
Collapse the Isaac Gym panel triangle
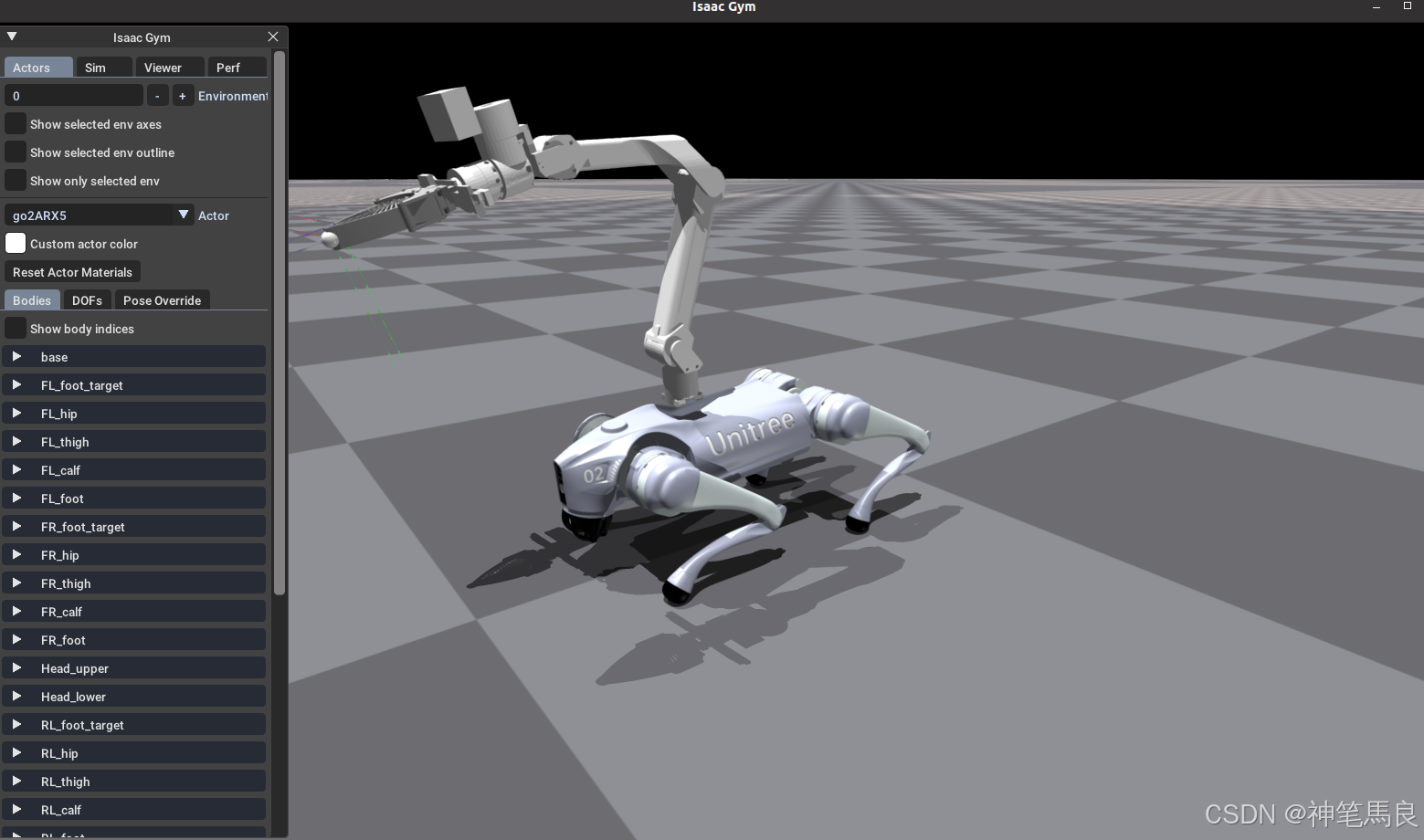pyautogui.click(x=12, y=37)
